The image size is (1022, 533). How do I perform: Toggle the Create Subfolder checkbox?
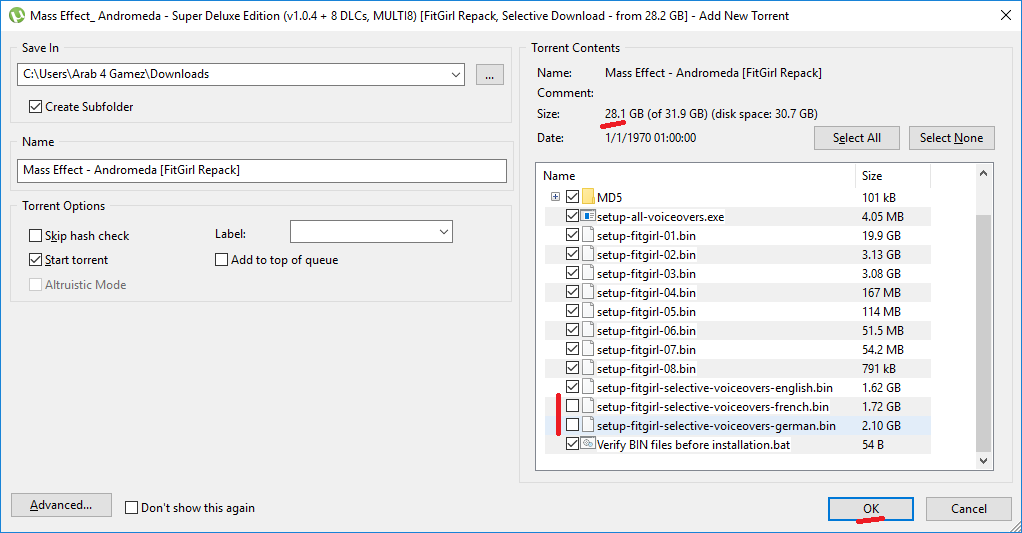coord(36,106)
